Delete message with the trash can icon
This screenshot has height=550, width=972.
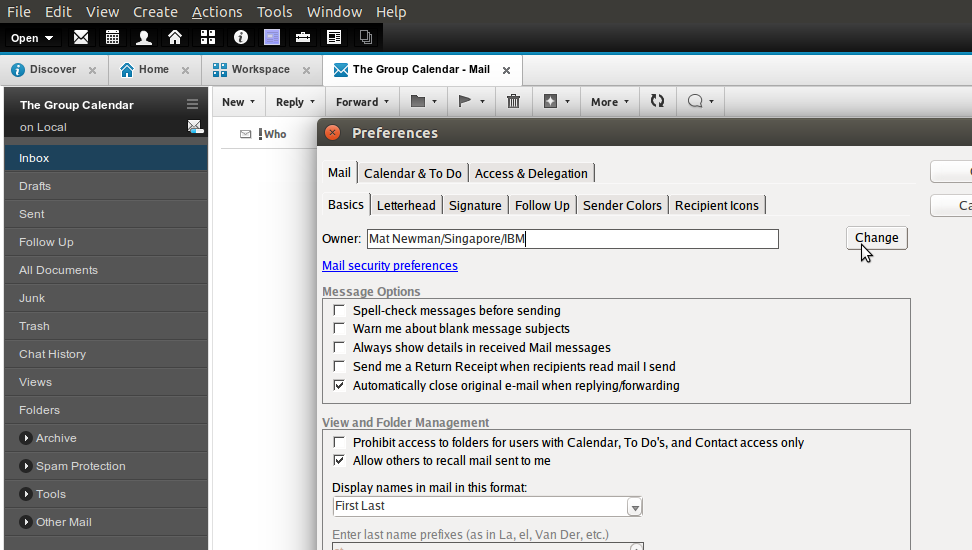pos(513,101)
